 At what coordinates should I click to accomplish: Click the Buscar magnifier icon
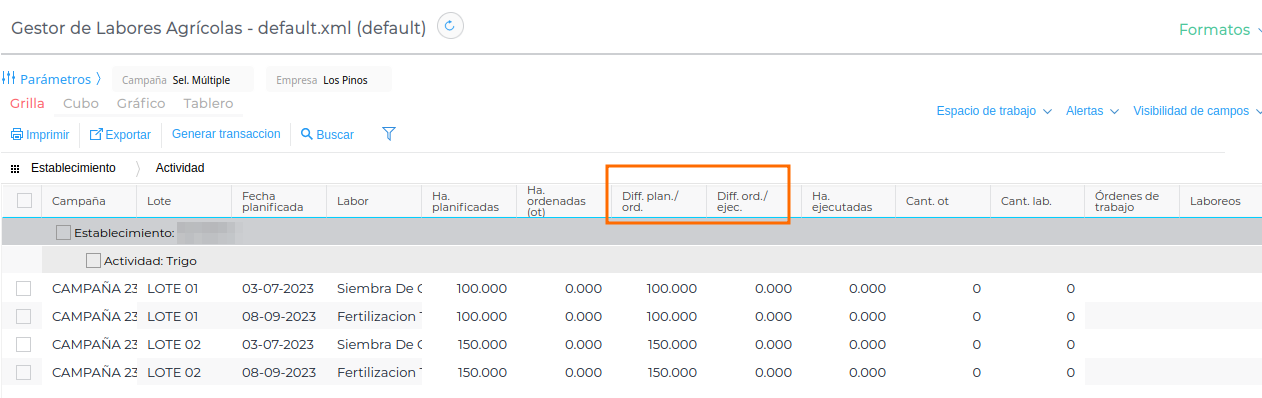coord(307,134)
